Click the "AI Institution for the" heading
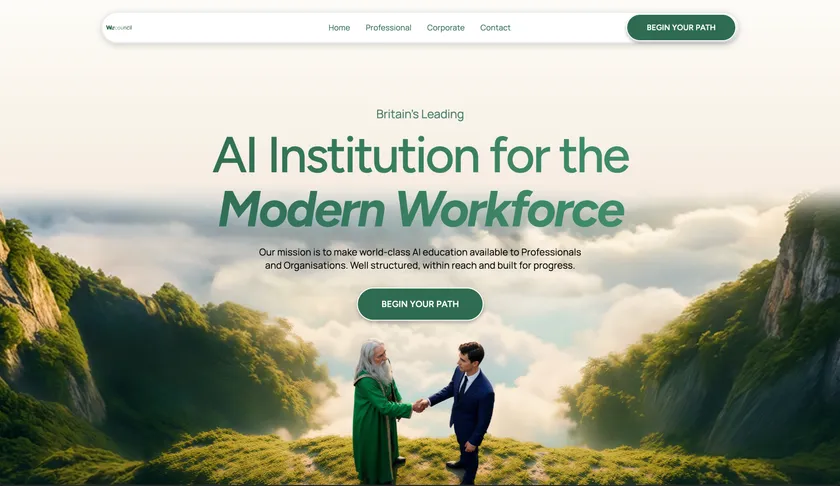This screenshot has height=486, width=840. pyautogui.click(x=421, y=155)
